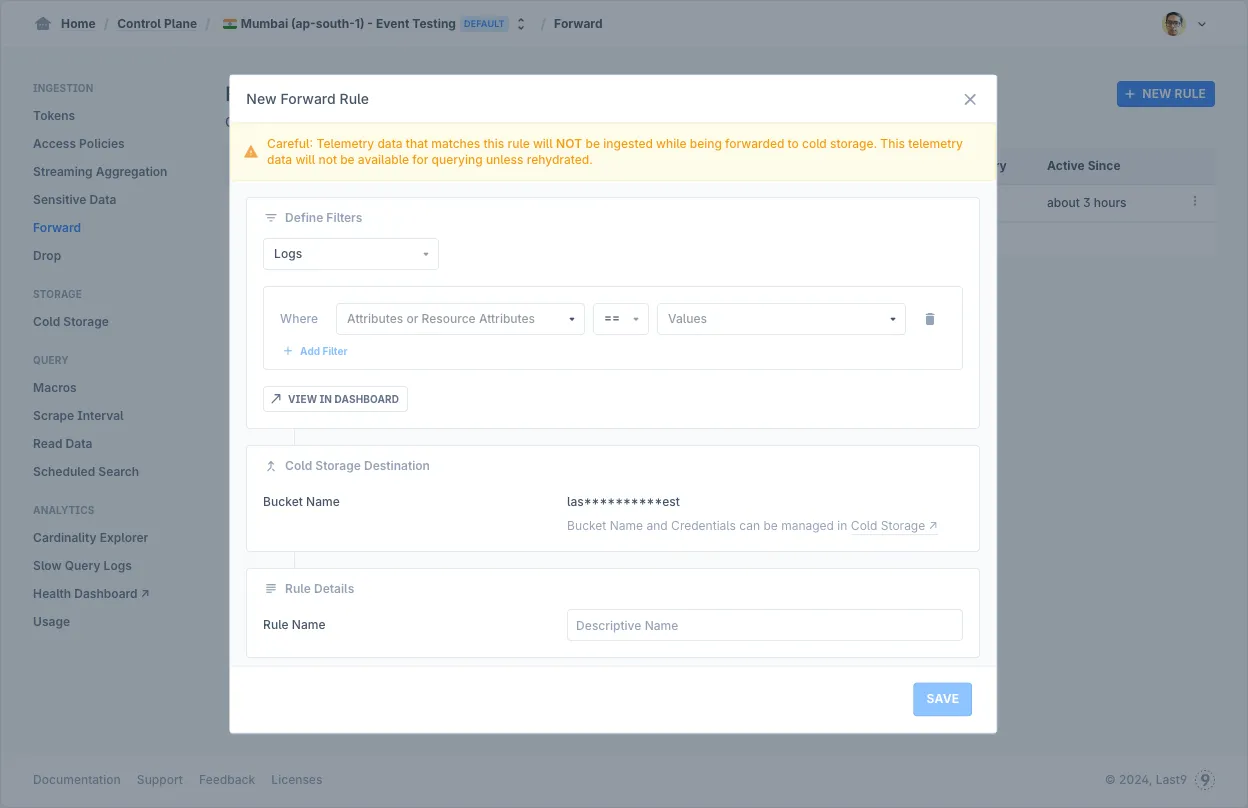The width and height of the screenshot is (1248, 808).
Task: Delete the filter row with trash icon
Action: point(930,319)
